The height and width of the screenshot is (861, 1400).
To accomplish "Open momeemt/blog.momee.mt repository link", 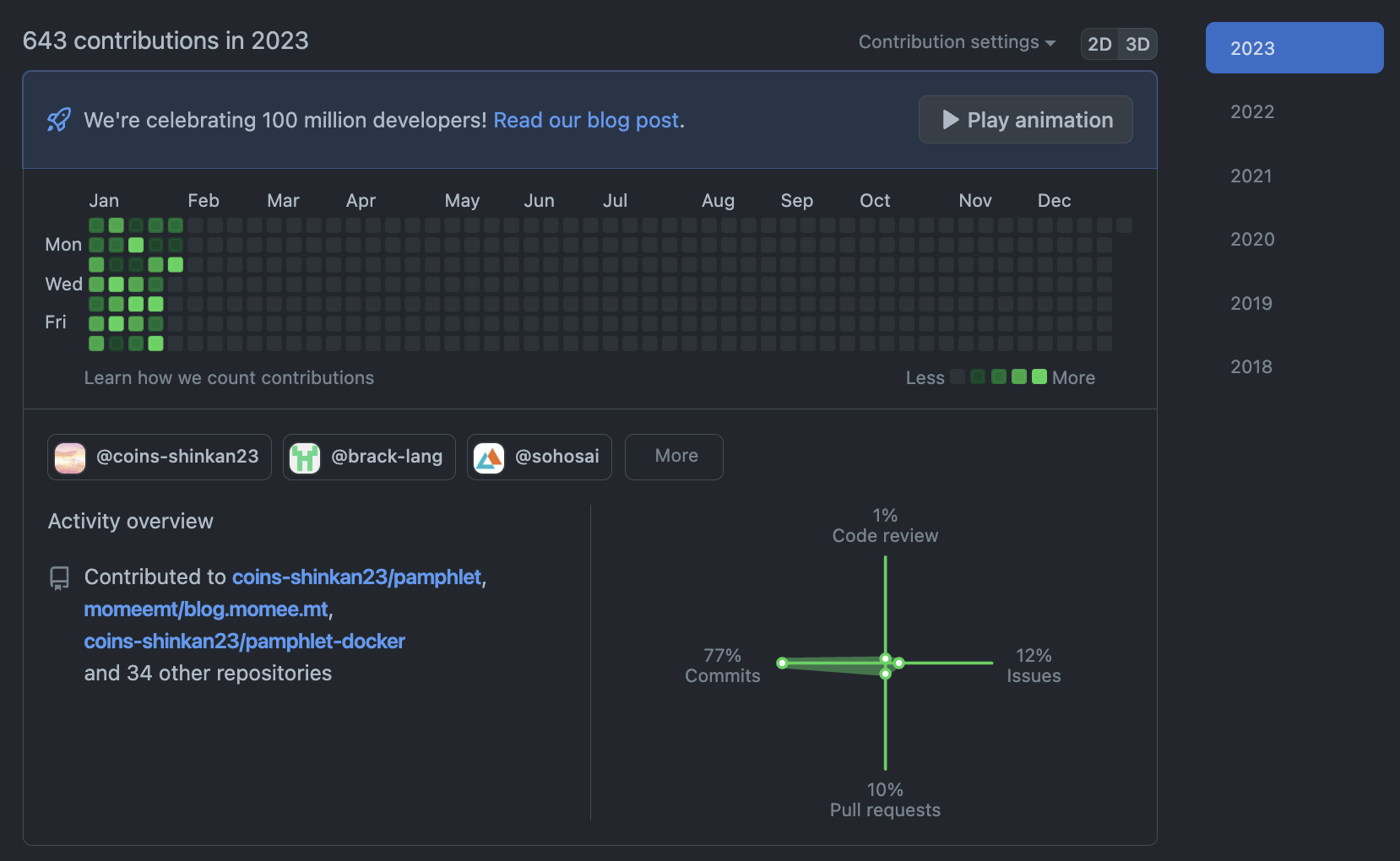I will (x=206, y=609).
